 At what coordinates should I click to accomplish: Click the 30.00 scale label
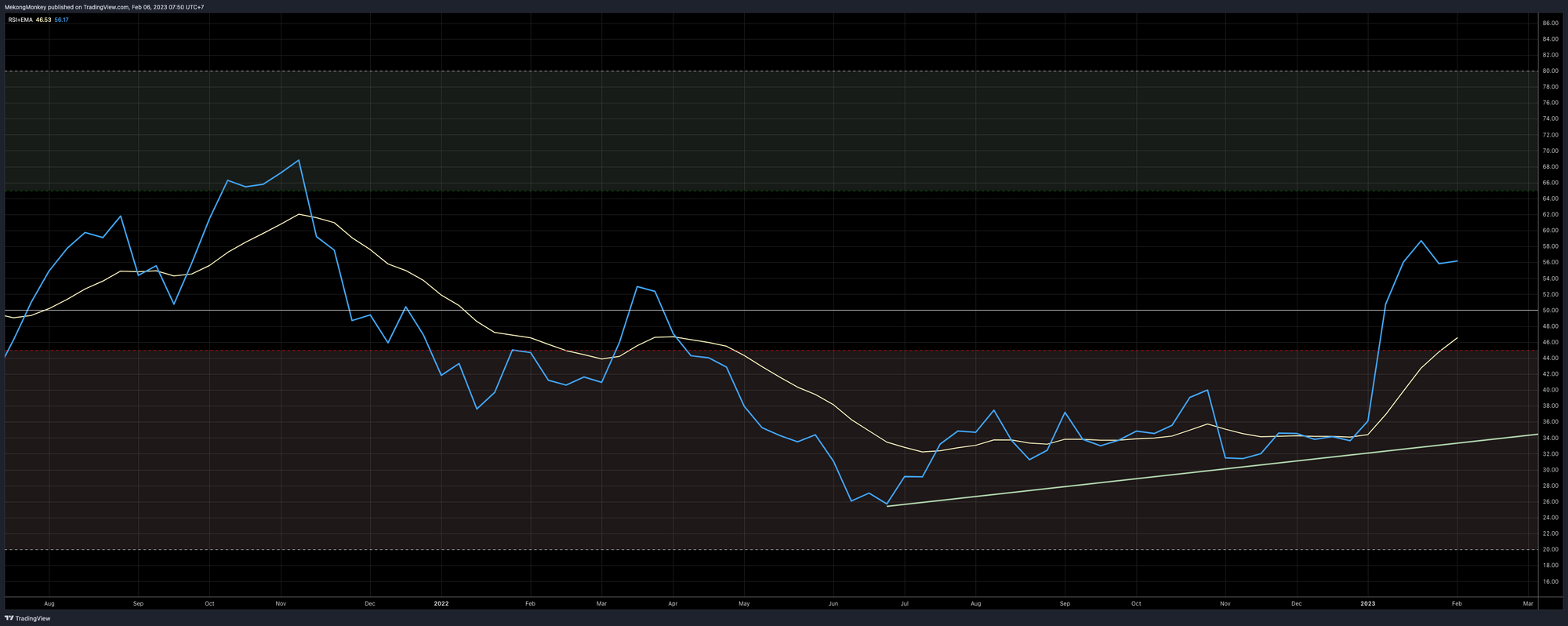click(x=1550, y=470)
